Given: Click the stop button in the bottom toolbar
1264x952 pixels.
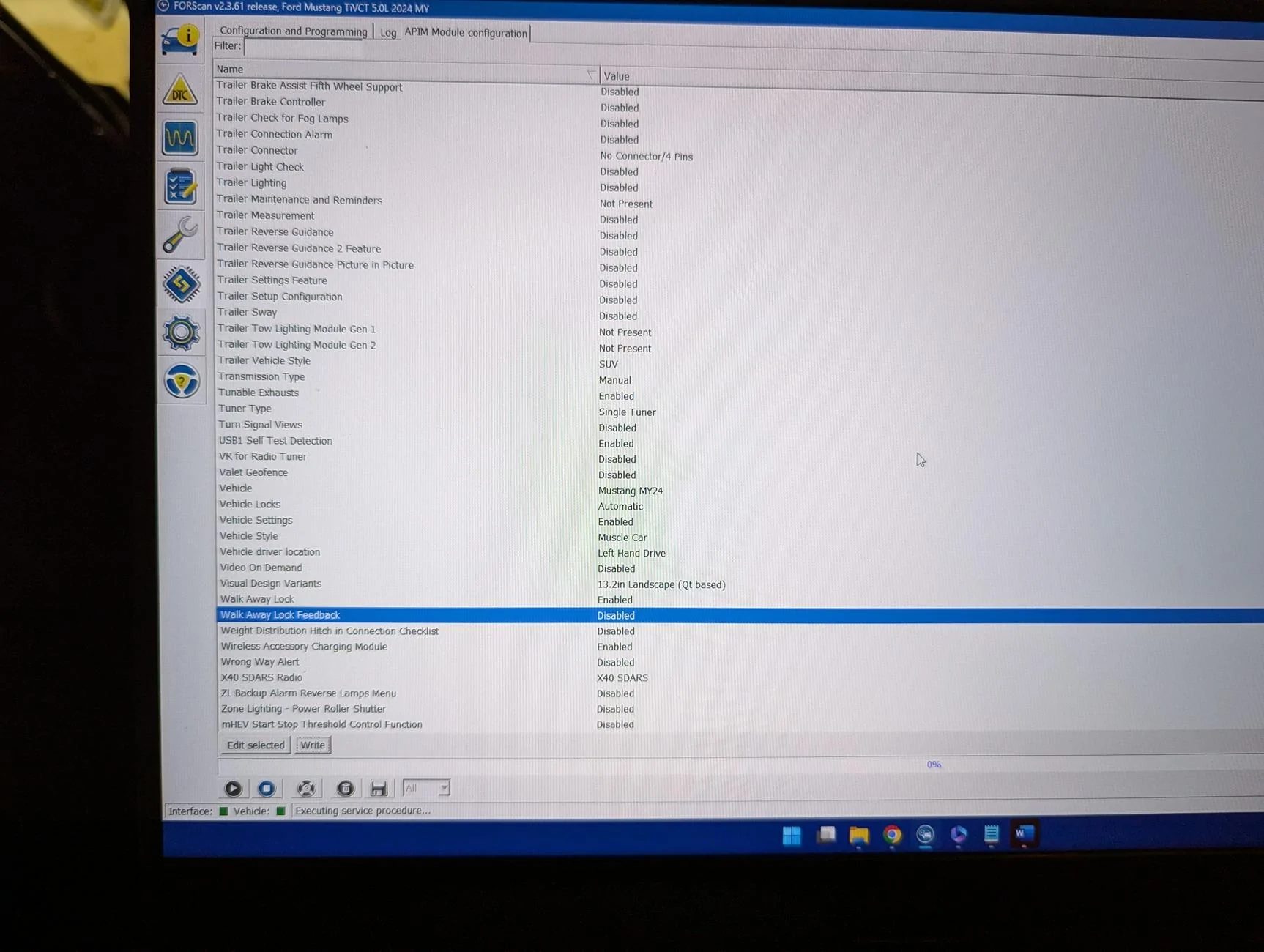Looking at the screenshot, I should (x=267, y=789).
